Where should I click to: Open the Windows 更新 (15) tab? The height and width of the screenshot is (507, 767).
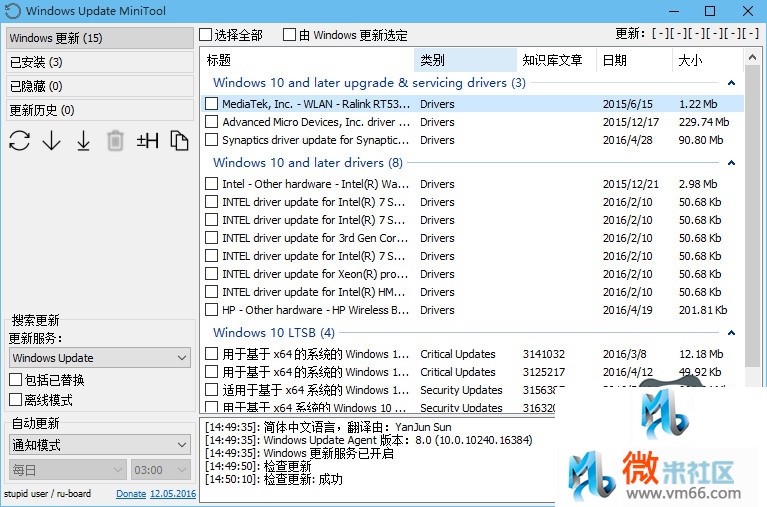[x=100, y=38]
